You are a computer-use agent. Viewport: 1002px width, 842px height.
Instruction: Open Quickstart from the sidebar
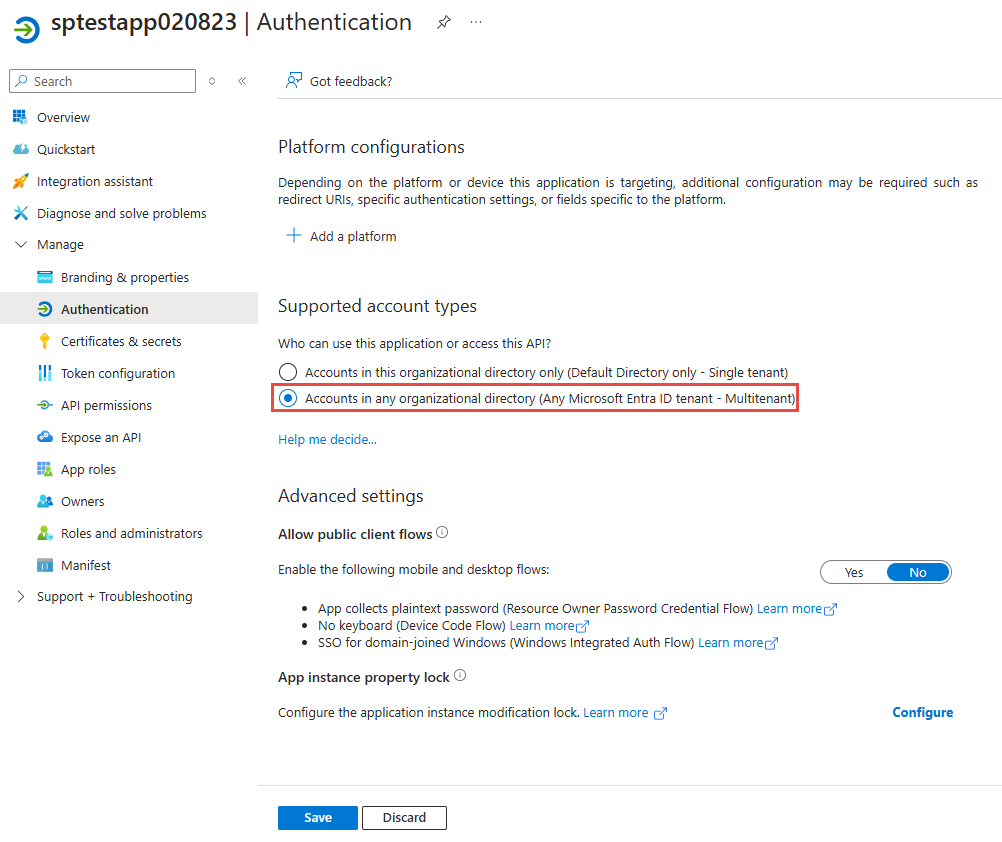click(65, 148)
